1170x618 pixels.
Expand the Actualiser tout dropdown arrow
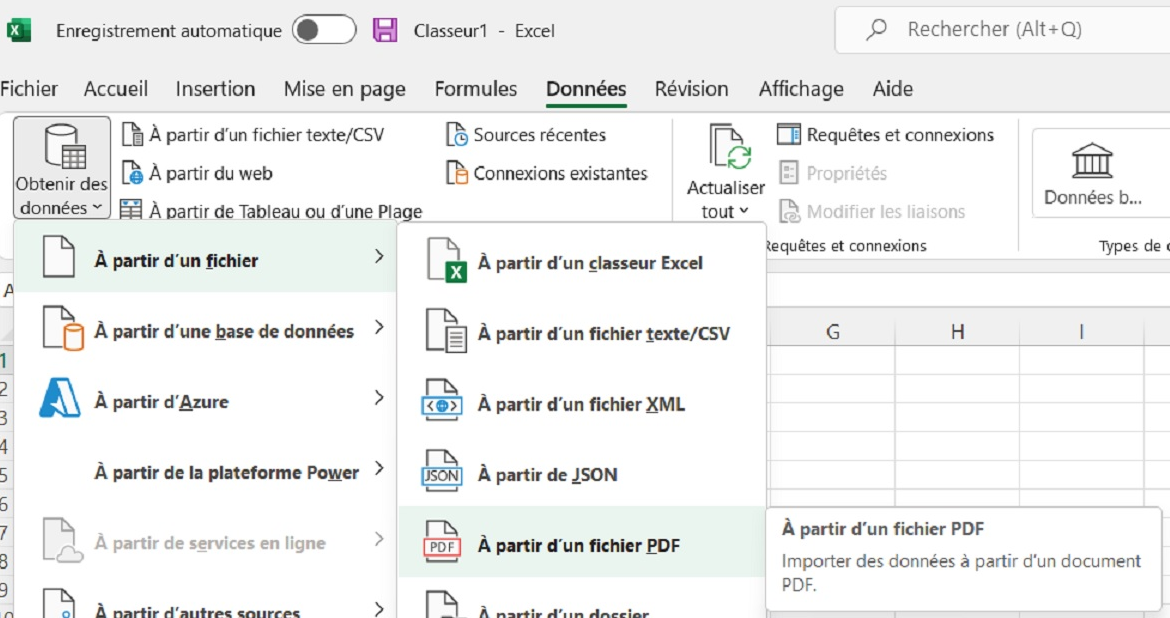(x=744, y=211)
